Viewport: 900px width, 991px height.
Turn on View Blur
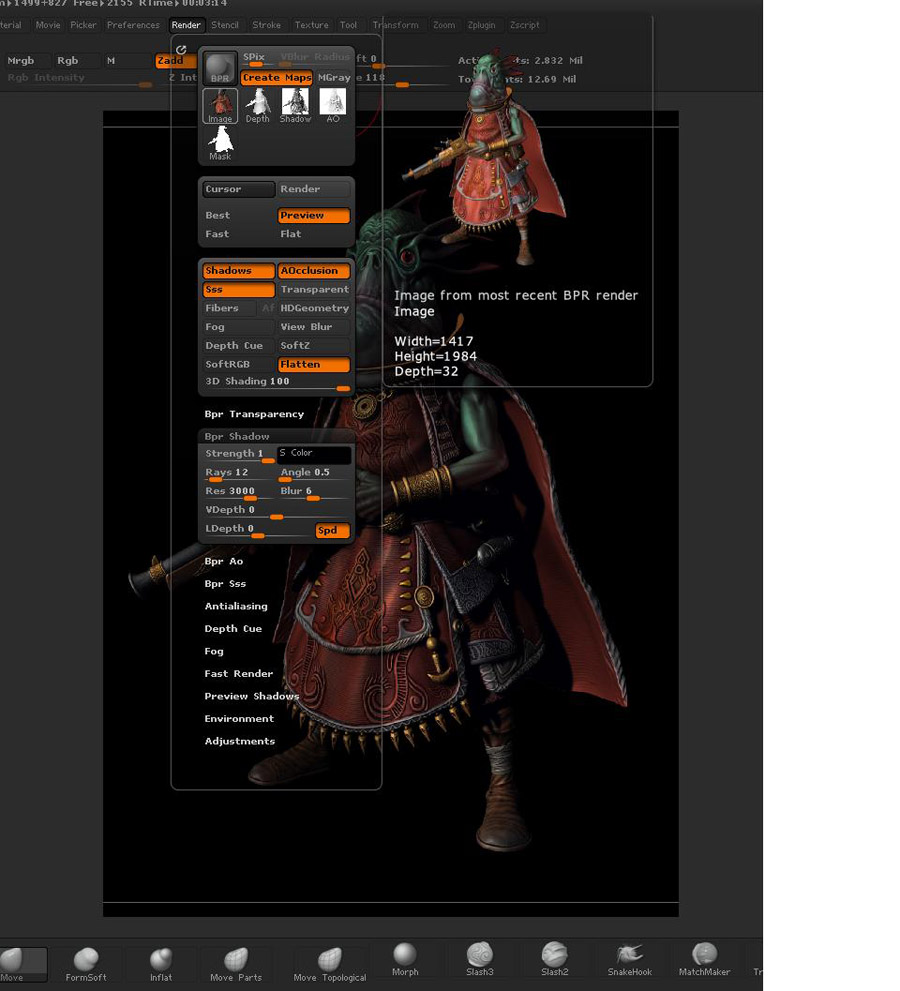(x=314, y=327)
